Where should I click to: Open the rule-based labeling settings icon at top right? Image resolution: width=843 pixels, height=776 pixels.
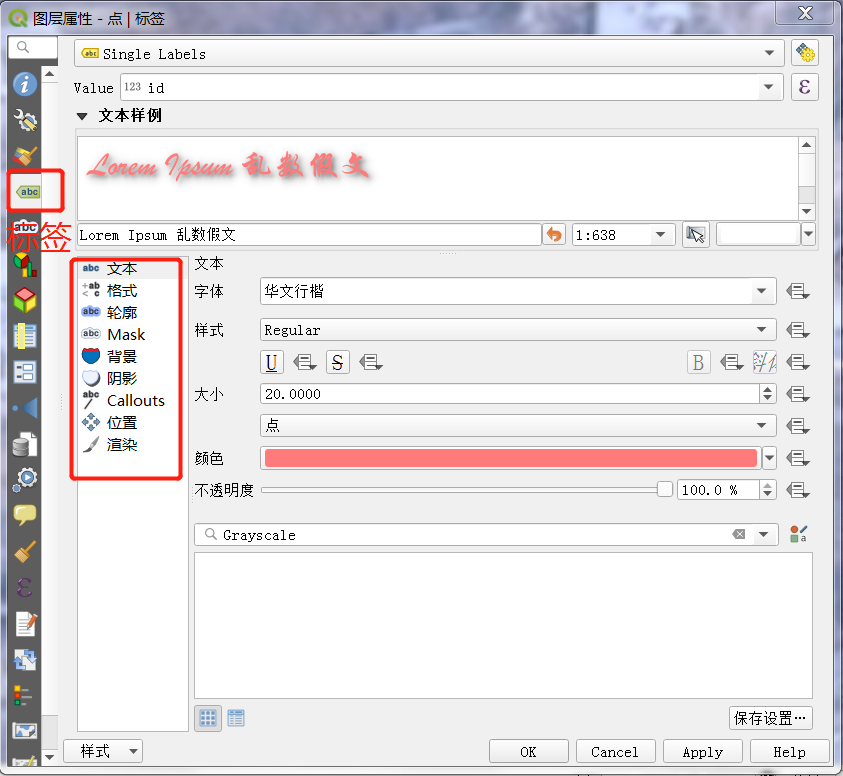coord(804,53)
